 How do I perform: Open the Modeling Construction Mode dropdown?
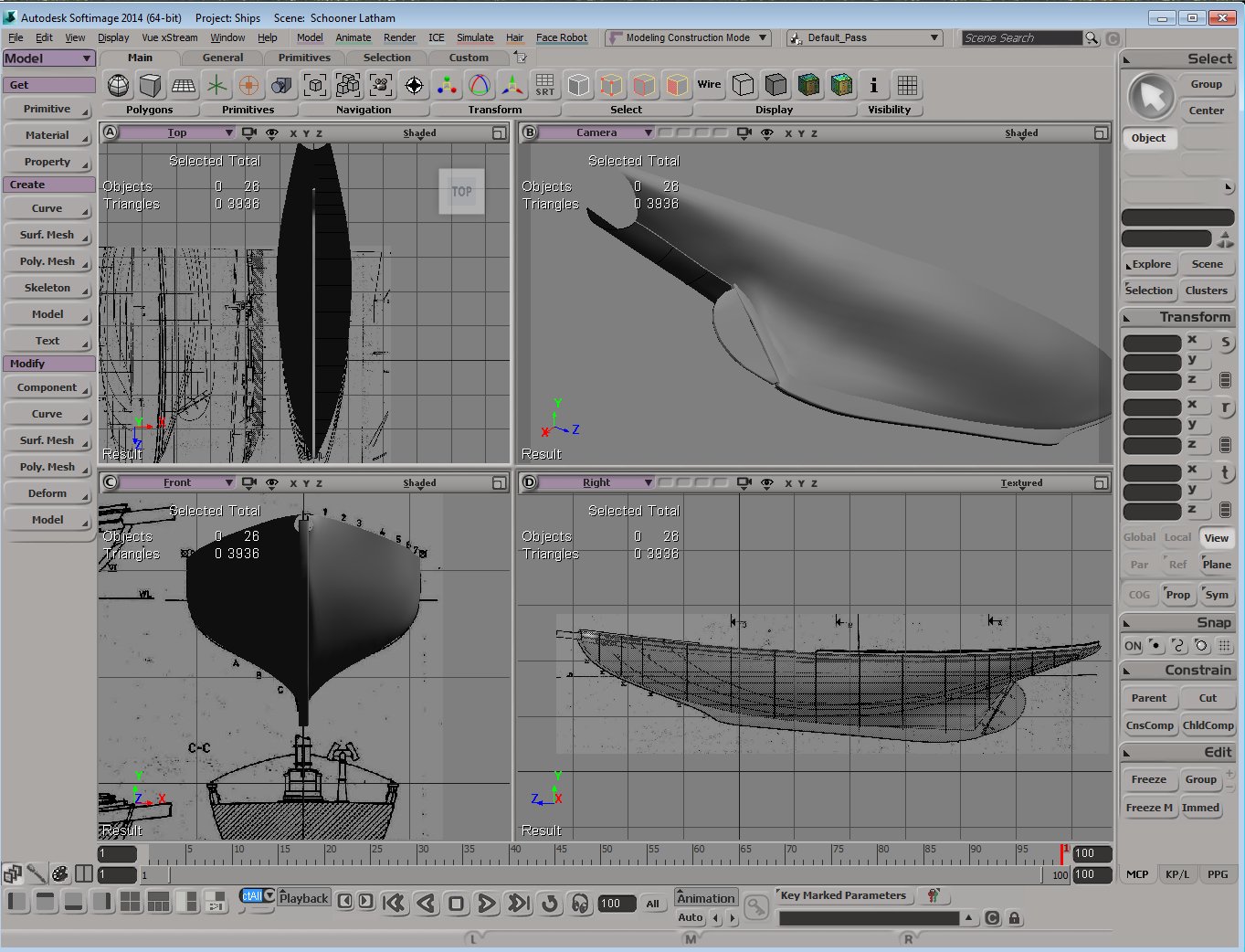tap(690, 38)
